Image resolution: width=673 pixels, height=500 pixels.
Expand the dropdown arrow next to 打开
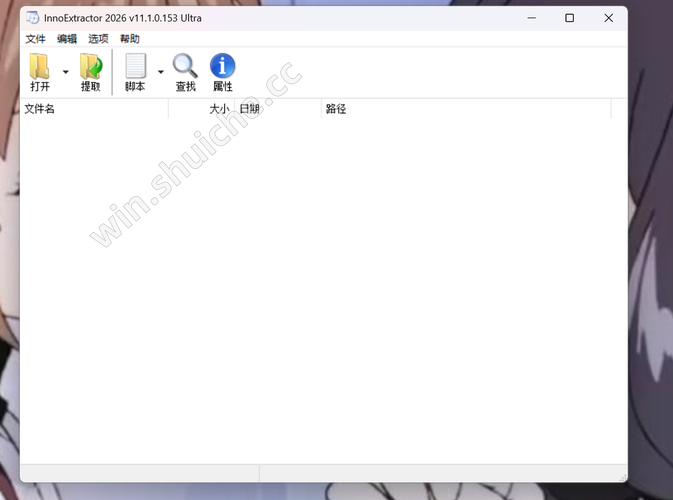click(66, 72)
